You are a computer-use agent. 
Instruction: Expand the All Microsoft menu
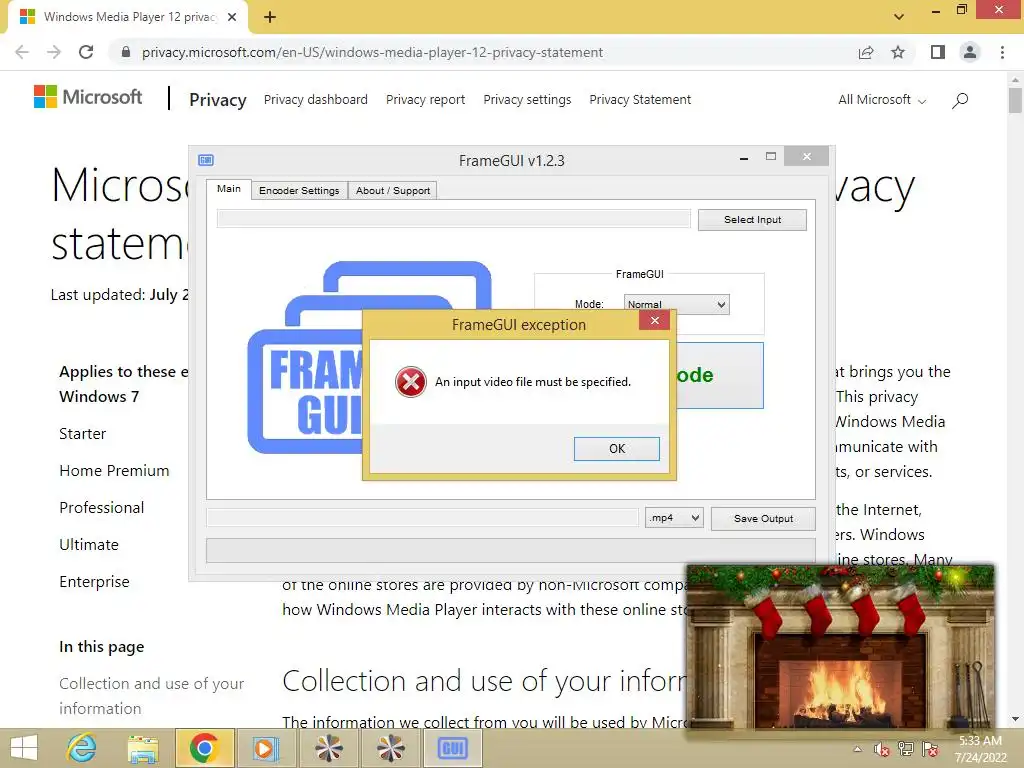coord(882,99)
